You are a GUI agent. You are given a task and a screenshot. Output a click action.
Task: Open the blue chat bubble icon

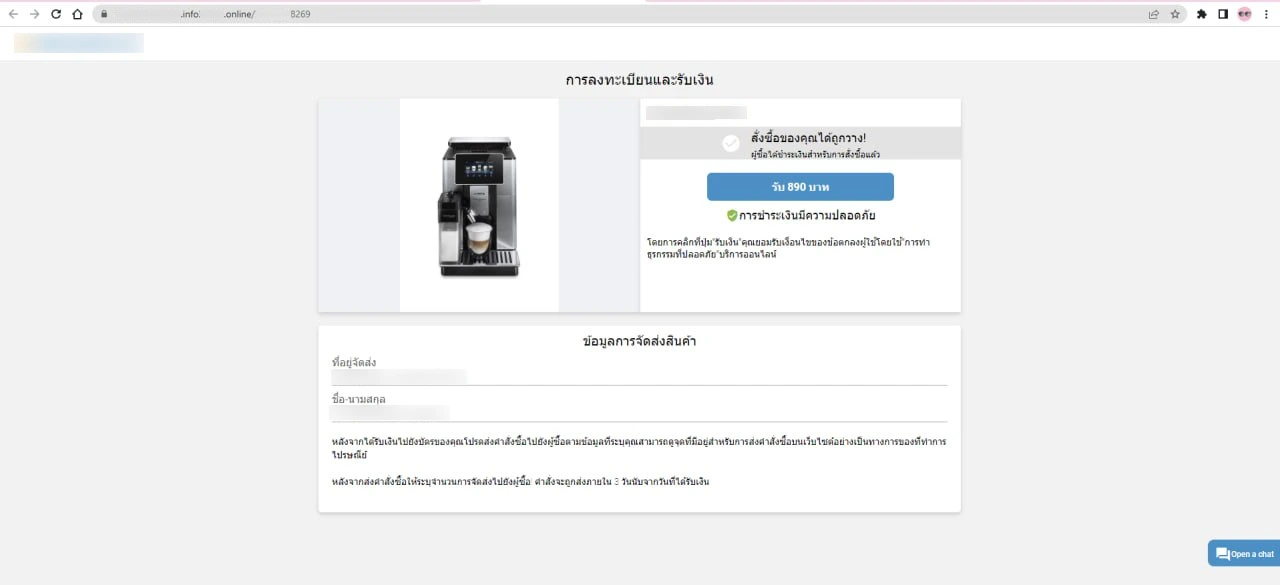[1221, 553]
